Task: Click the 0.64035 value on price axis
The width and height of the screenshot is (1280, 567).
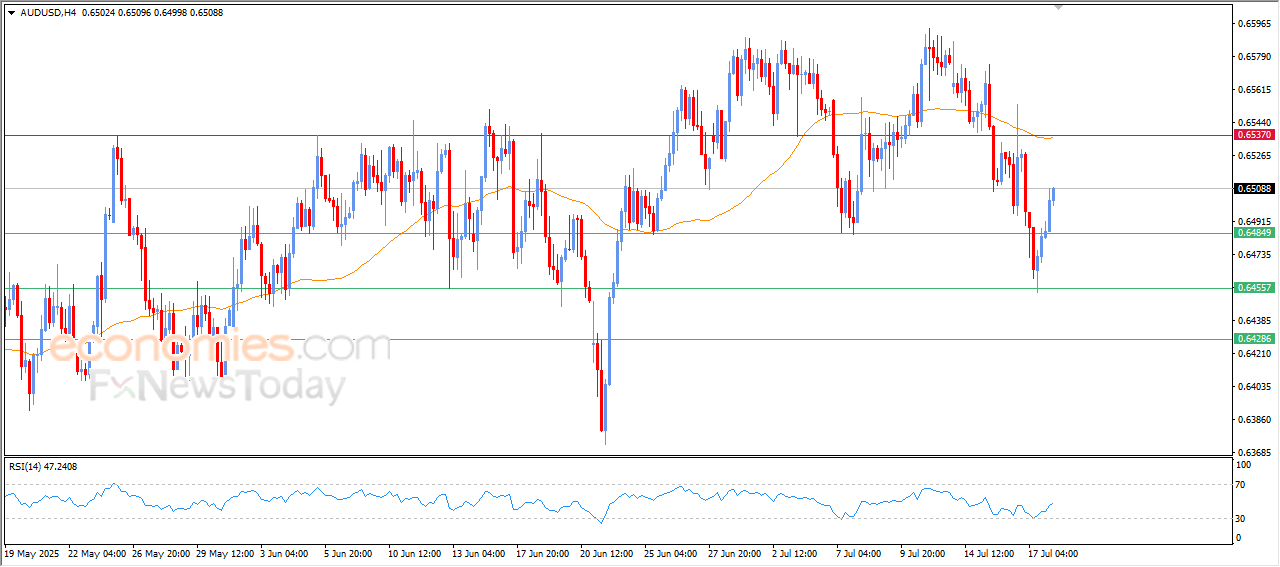Action: coord(1254,386)
